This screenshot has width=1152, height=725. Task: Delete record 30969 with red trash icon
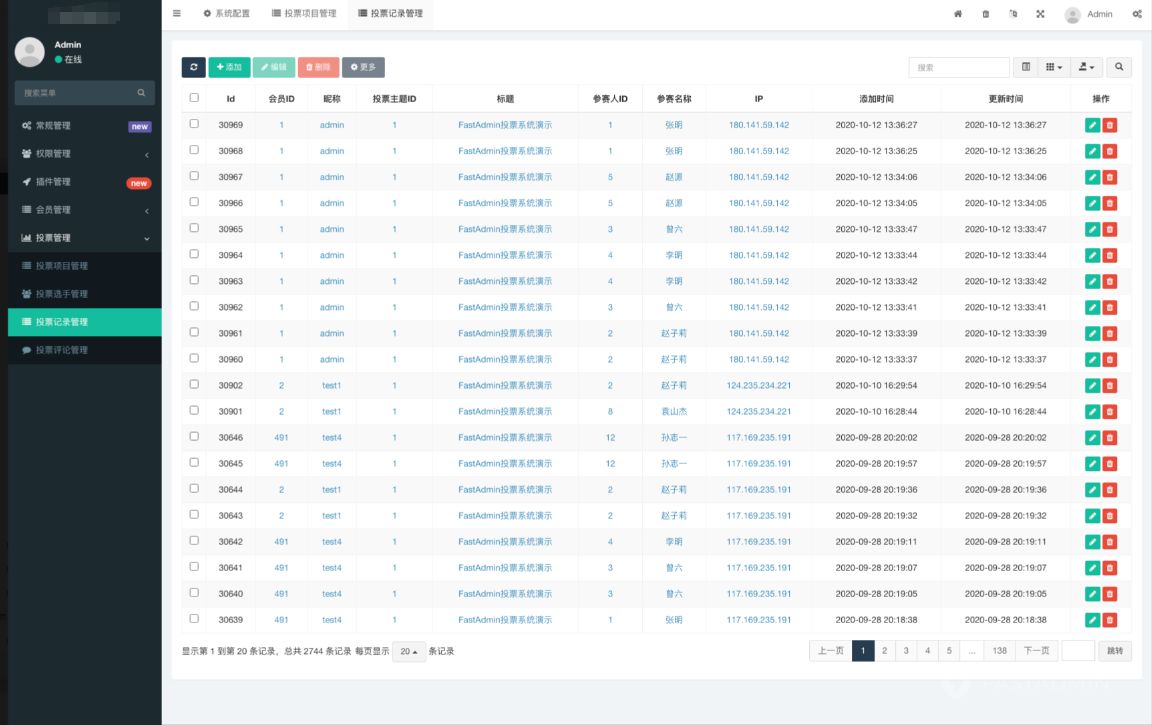(1109, 125)
